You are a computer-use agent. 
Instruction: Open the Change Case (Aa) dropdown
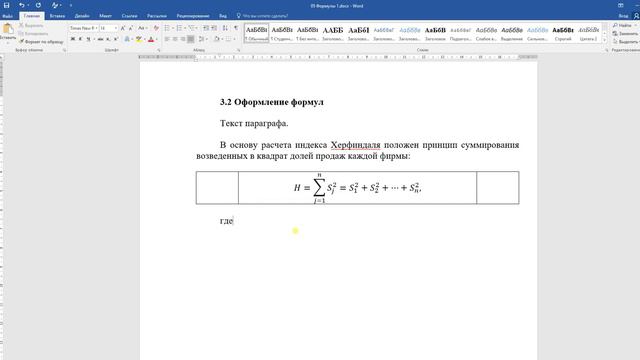tap(142, 28)
